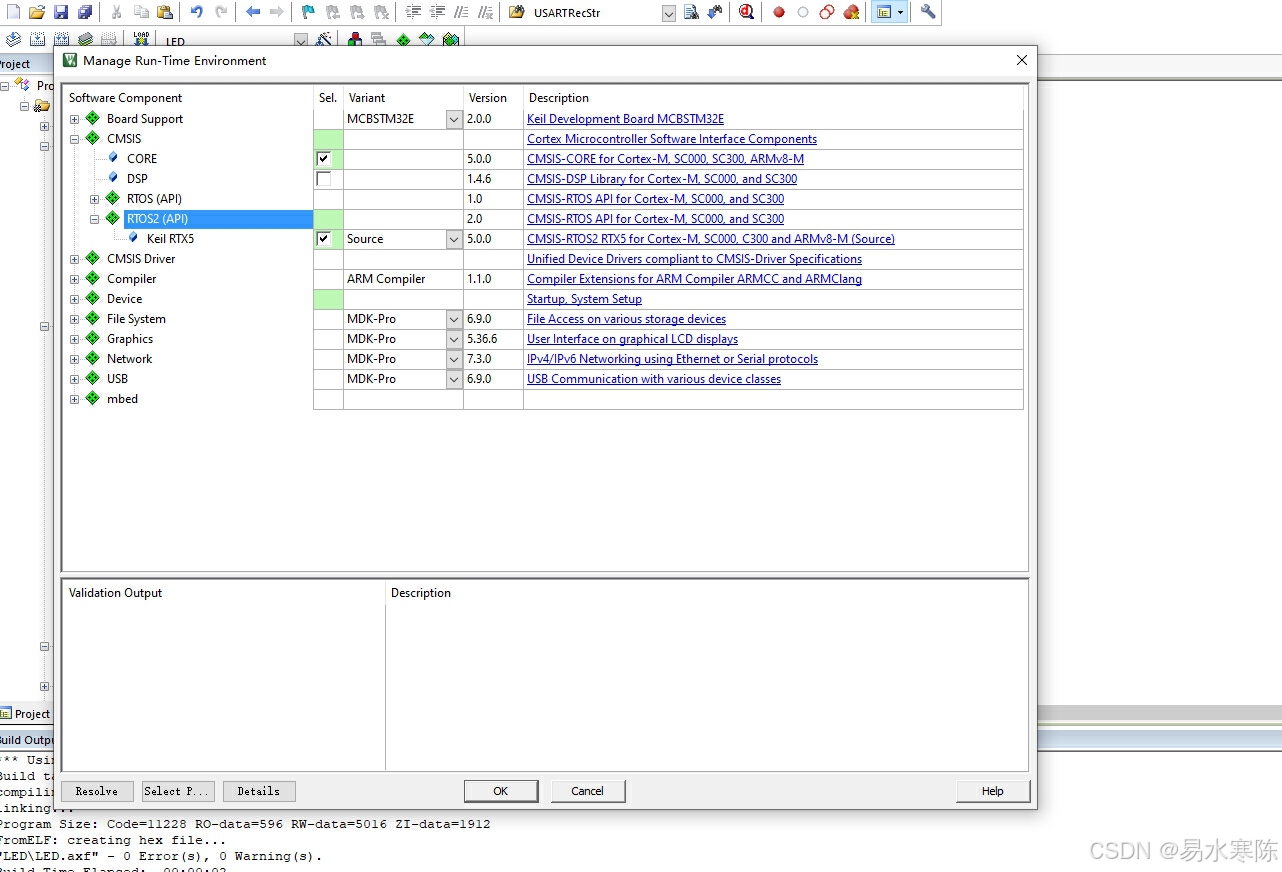The image size is (1282, 872).
Task: Open USB Communication with various device classes link
Action: (x=654, y=379)
